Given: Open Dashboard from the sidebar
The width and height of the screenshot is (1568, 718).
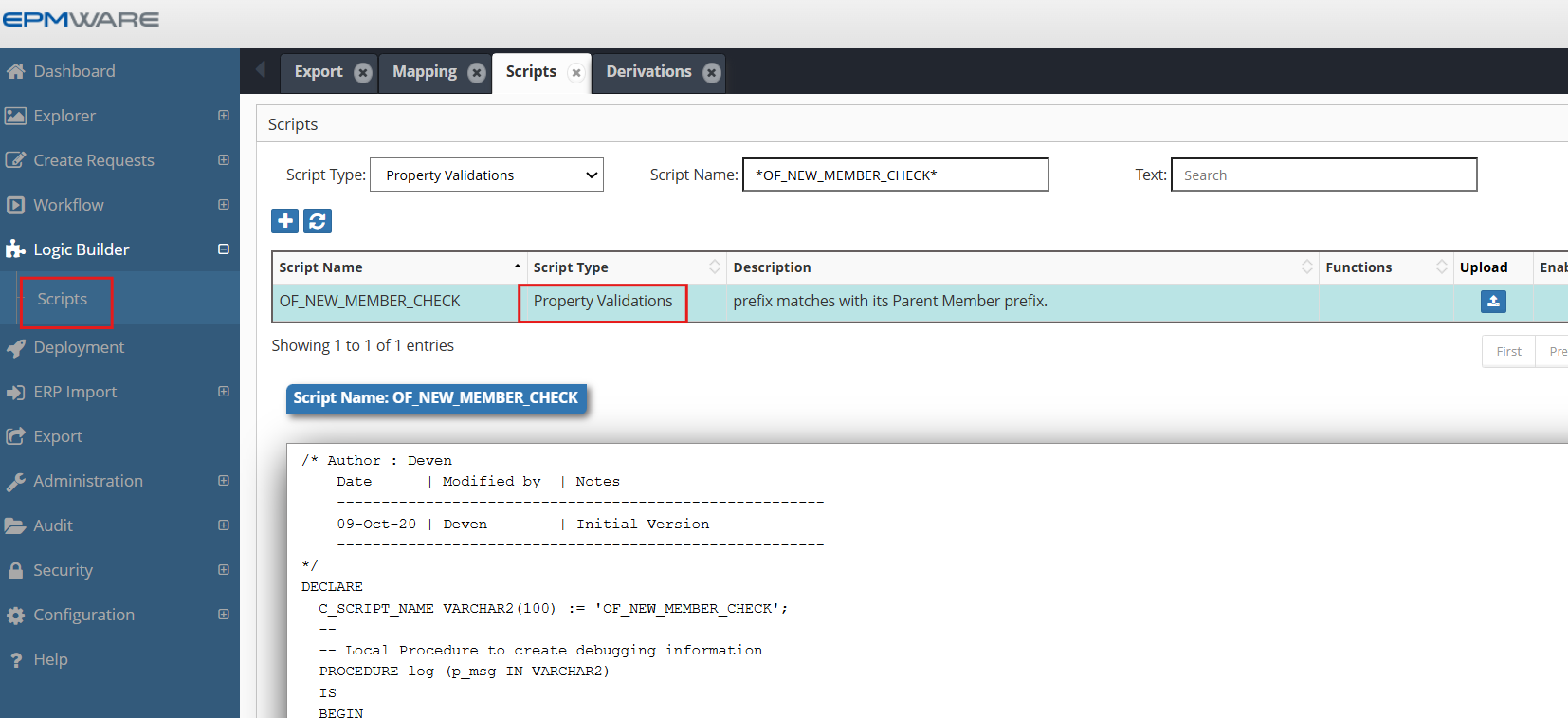Looking at the screenshot, I should pyautogui.click(x=74, y=71).
